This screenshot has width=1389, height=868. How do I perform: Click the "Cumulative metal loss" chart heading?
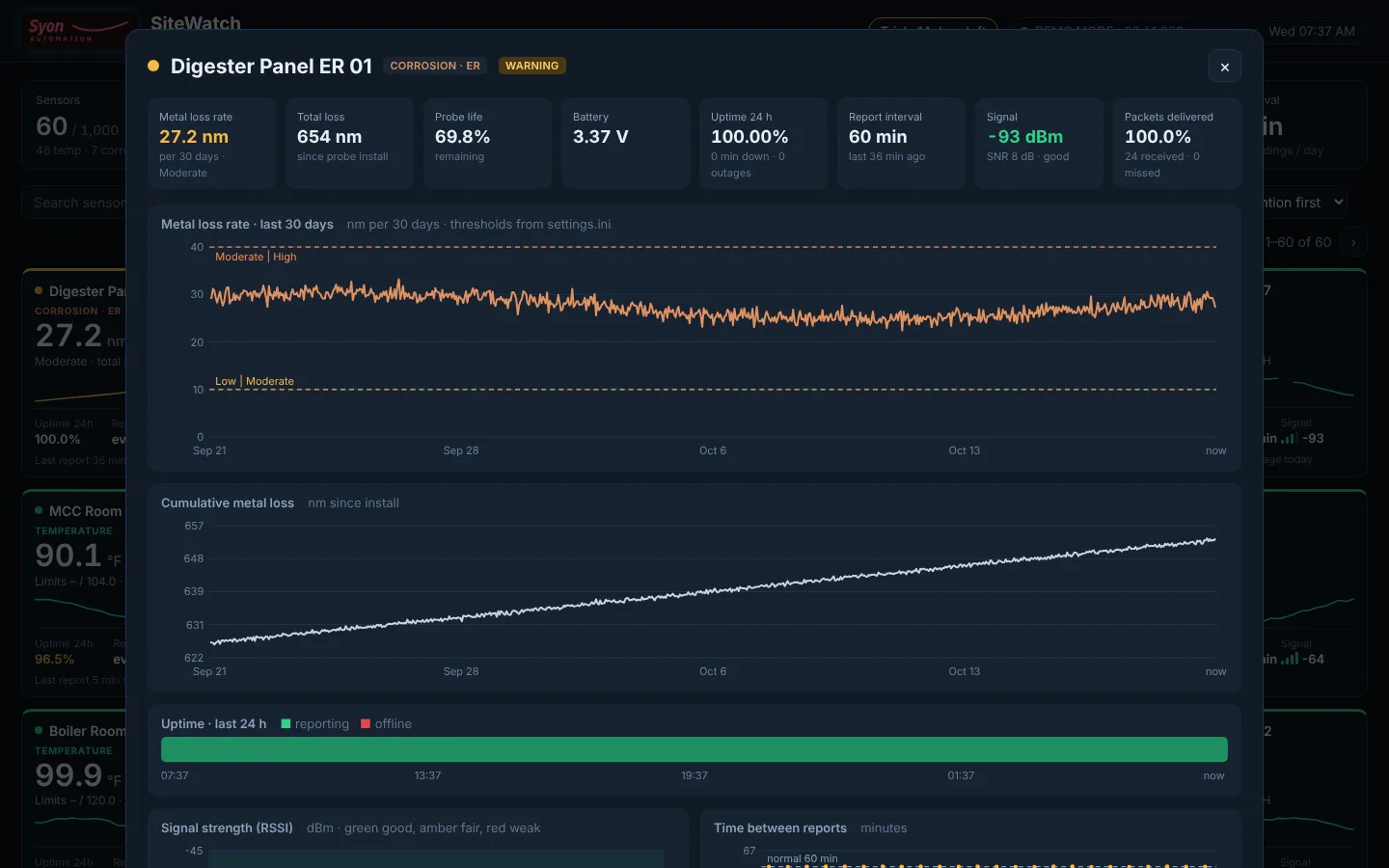[x=228, y=503]
